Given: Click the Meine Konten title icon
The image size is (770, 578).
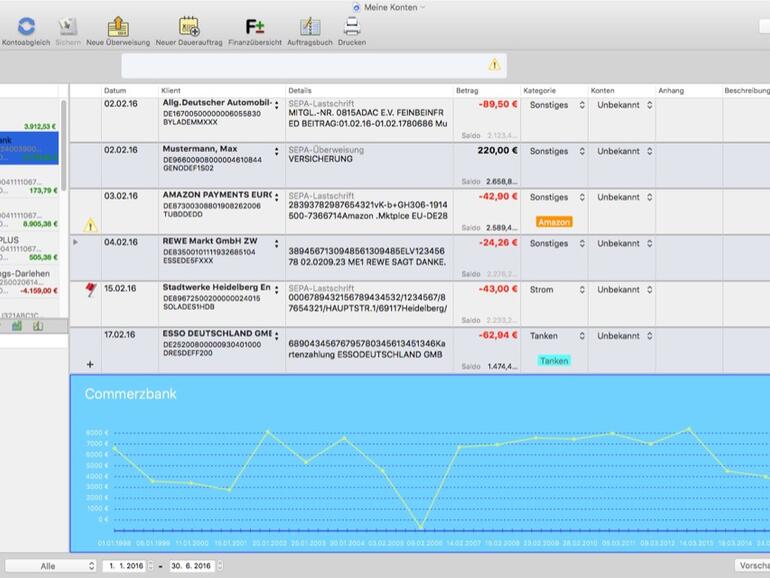Looking at the screenshot, I should [357, 7].
